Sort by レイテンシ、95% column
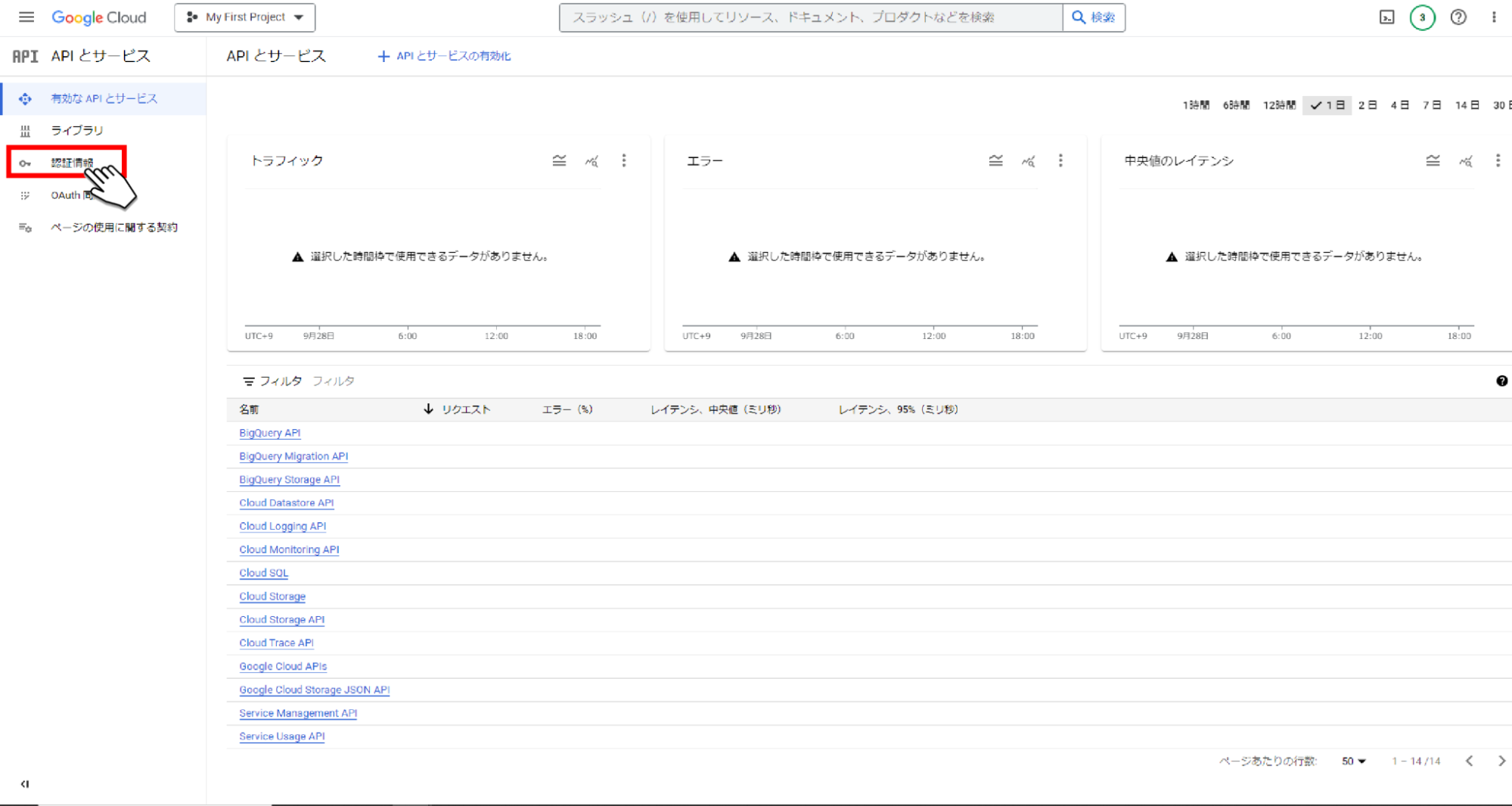 pos(898,409)
